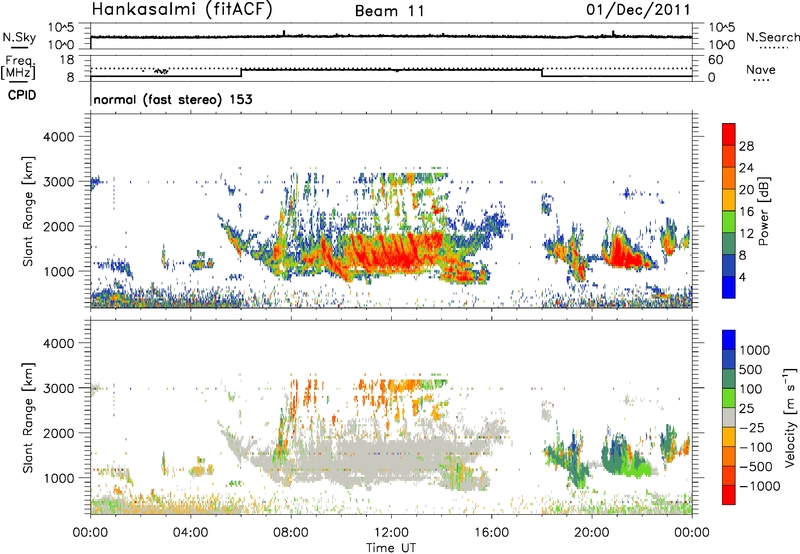The width and height of the screenshot is (800, 554).
Task: Click the 'Freq. [MHz]' label
Action: coord(19,68)
